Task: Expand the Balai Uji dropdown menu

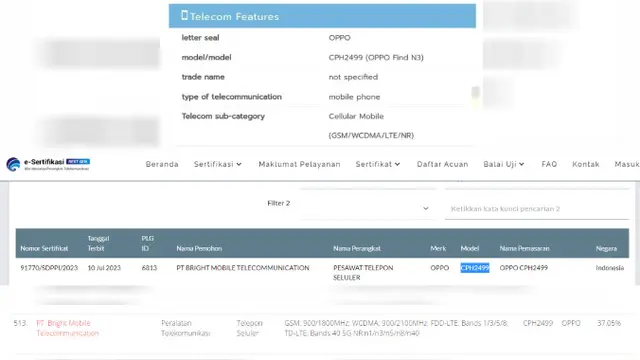Action: tap(504, 164)
